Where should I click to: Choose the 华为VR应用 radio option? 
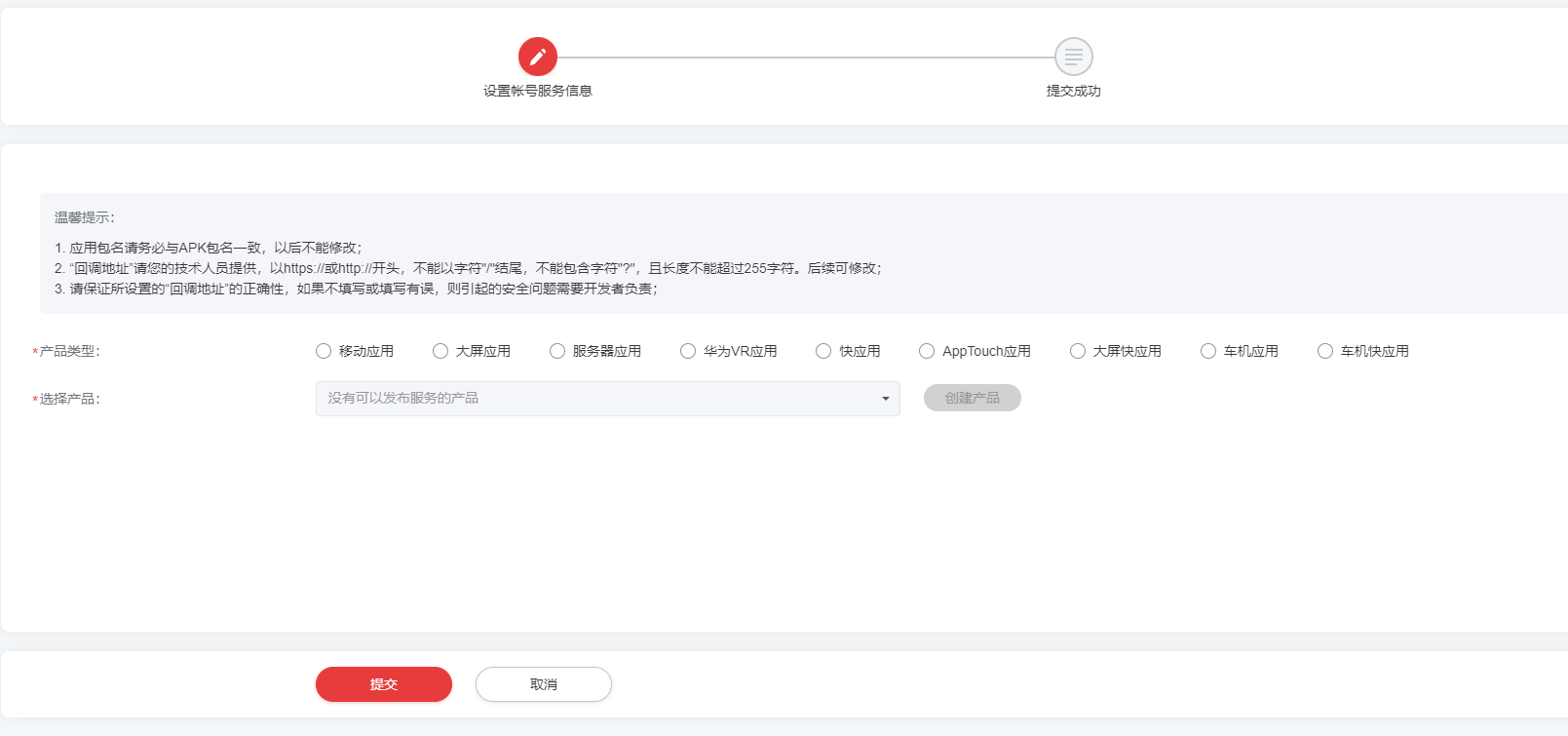pyautogui.click(x=688, y=351)
